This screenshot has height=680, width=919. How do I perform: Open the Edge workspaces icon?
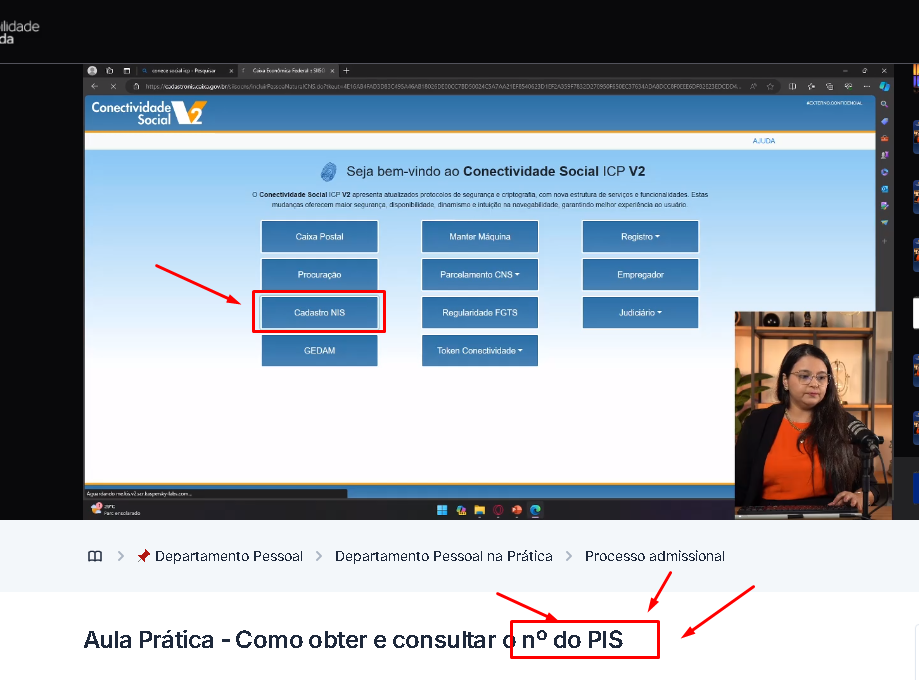click(110, 70)
